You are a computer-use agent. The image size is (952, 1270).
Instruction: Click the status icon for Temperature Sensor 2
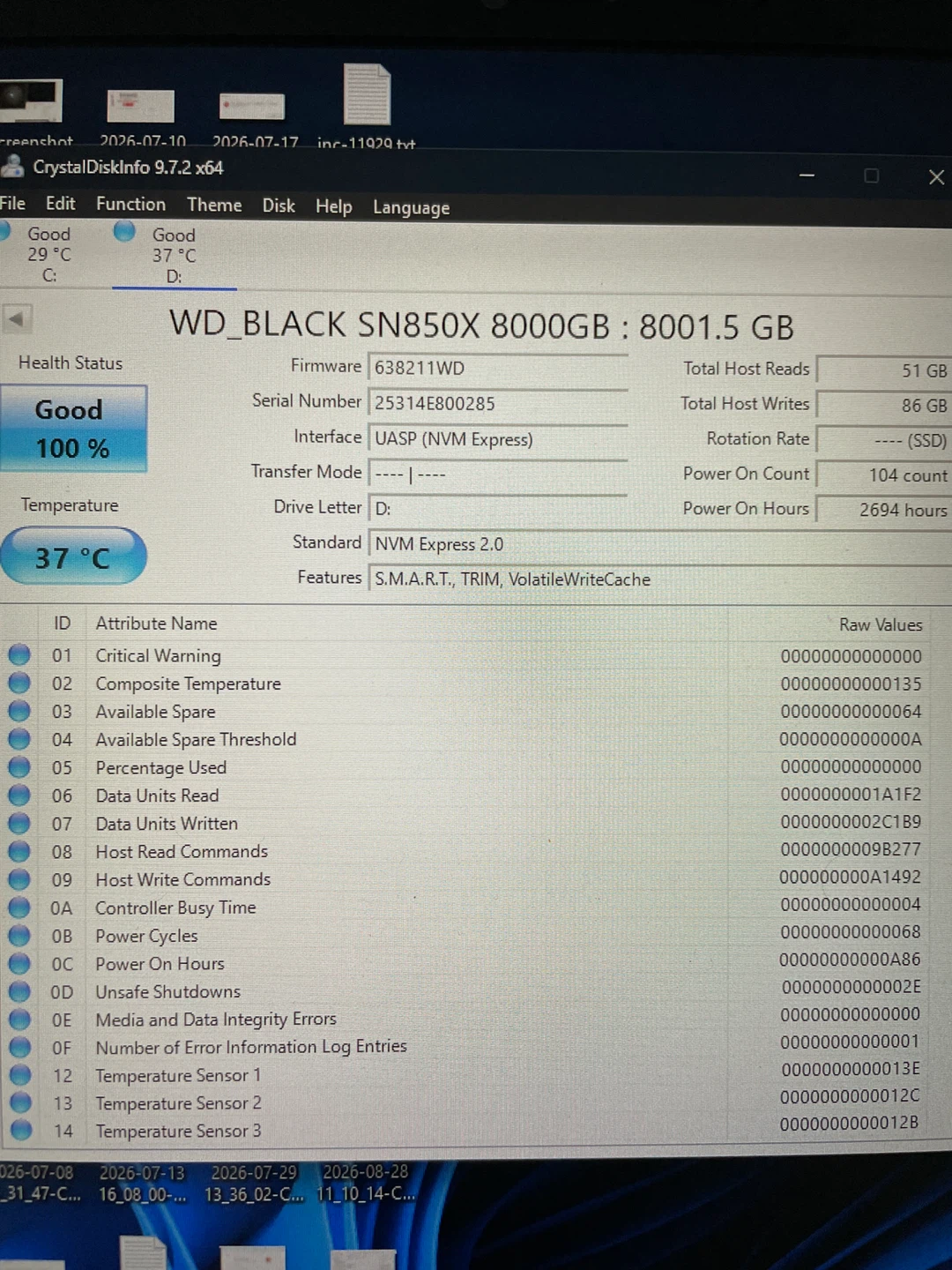20,1102
